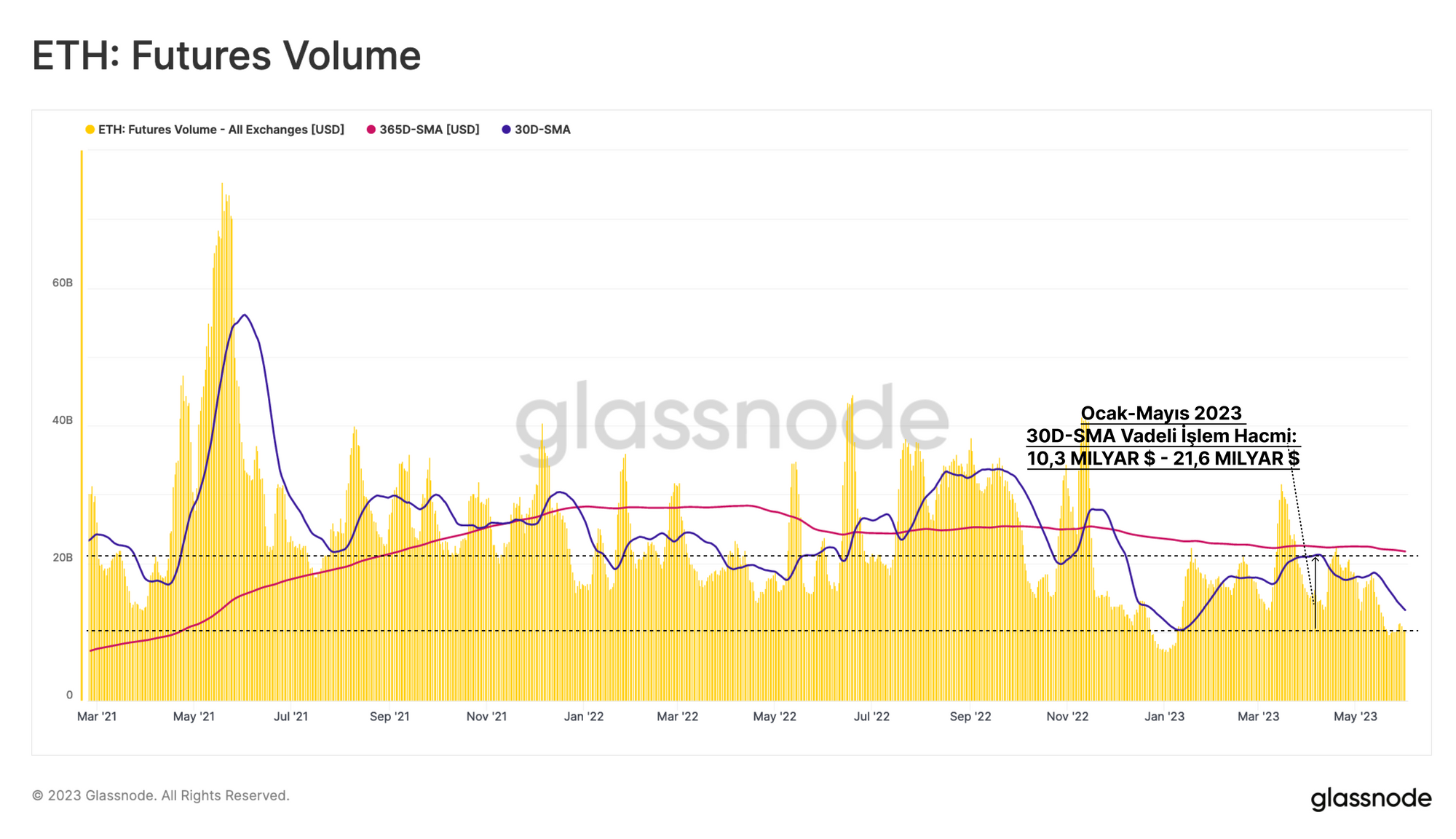
Task: Click the copyright Glassnode text
Action: point(161,795)
